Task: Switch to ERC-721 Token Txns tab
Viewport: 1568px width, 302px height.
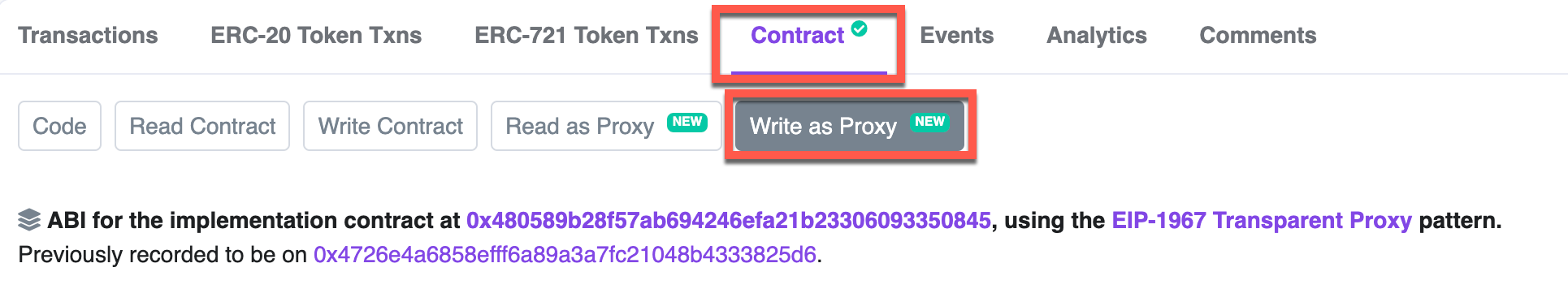Action: (x=587, y=36)
